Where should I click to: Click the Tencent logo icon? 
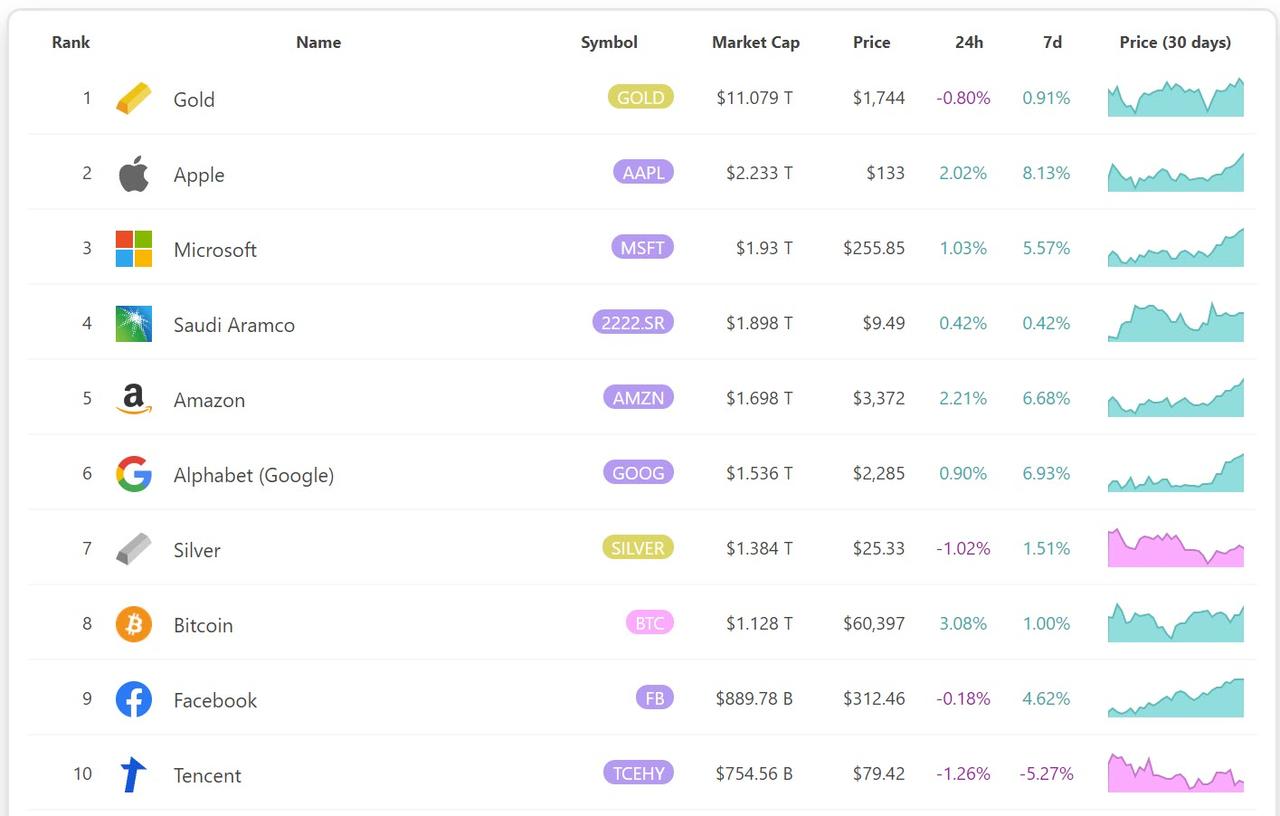click(x=133, y=775)
